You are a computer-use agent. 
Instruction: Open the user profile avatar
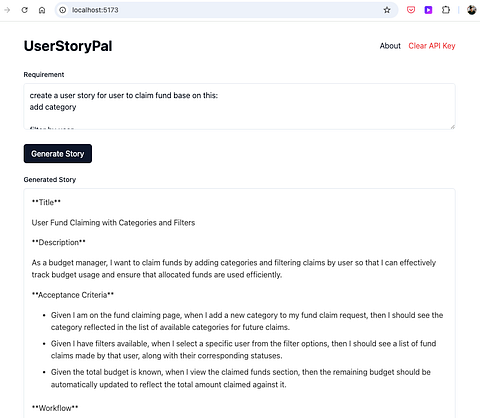click(x=471, y=10)
